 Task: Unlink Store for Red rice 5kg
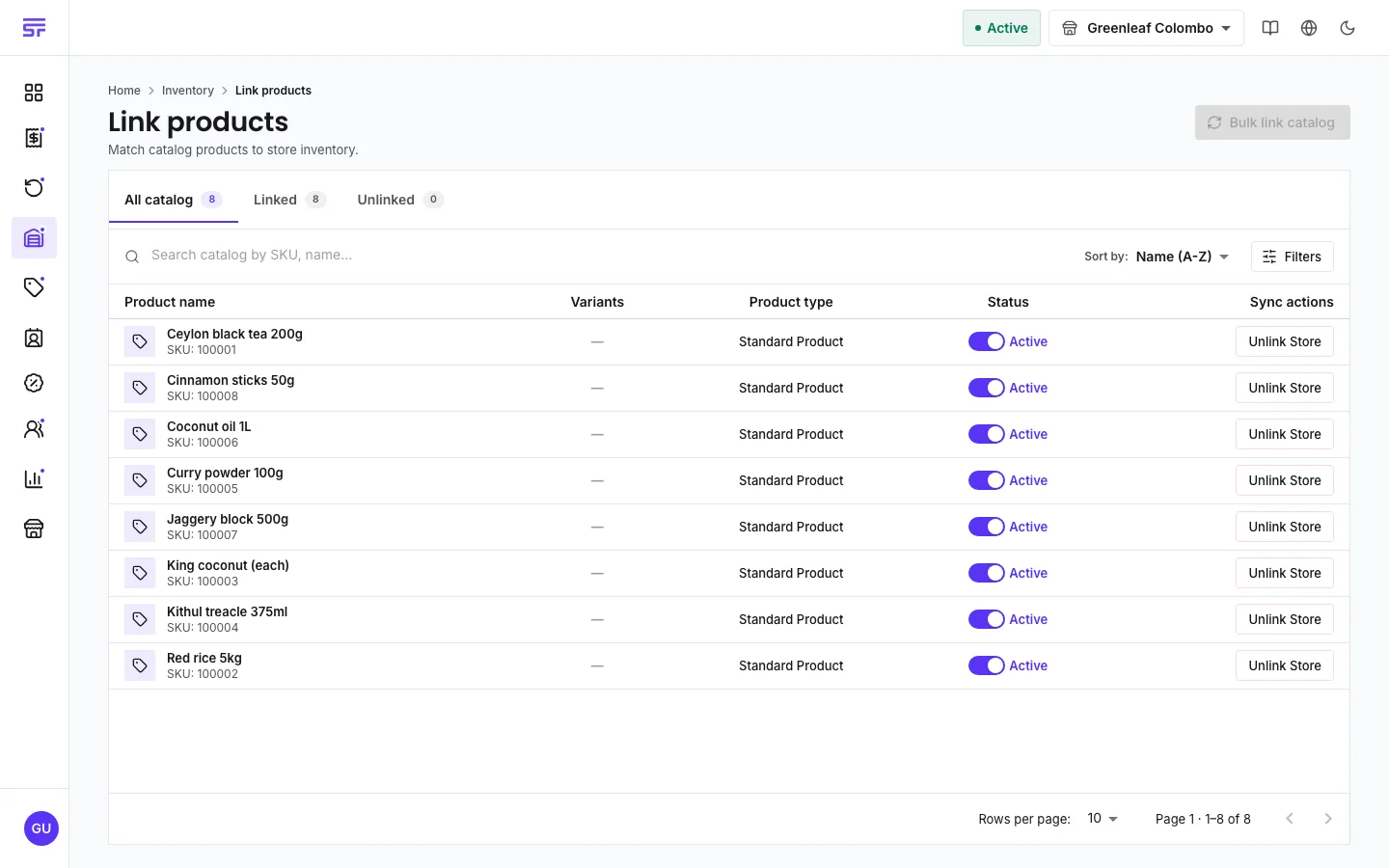point(1285,665)
